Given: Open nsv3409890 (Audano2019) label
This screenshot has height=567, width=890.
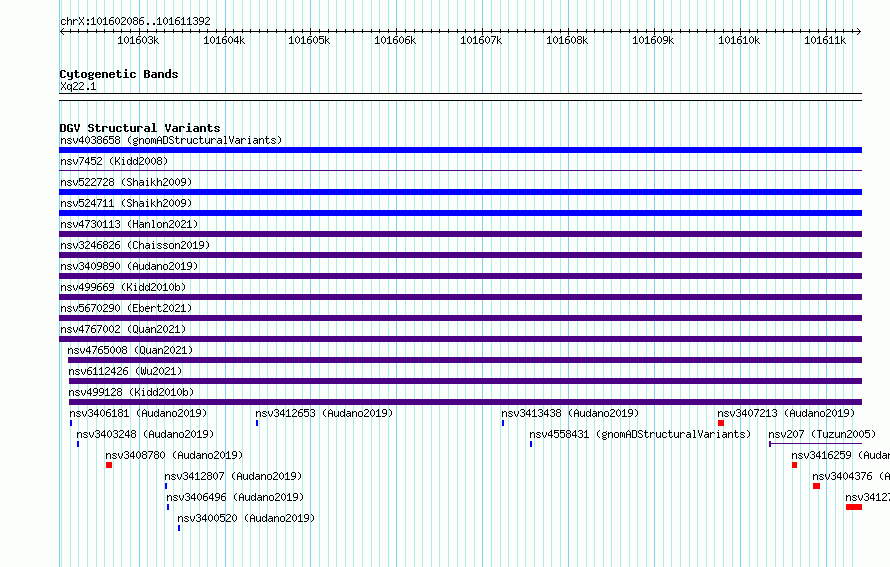Looking at the screenshot, I should point(129,266).
